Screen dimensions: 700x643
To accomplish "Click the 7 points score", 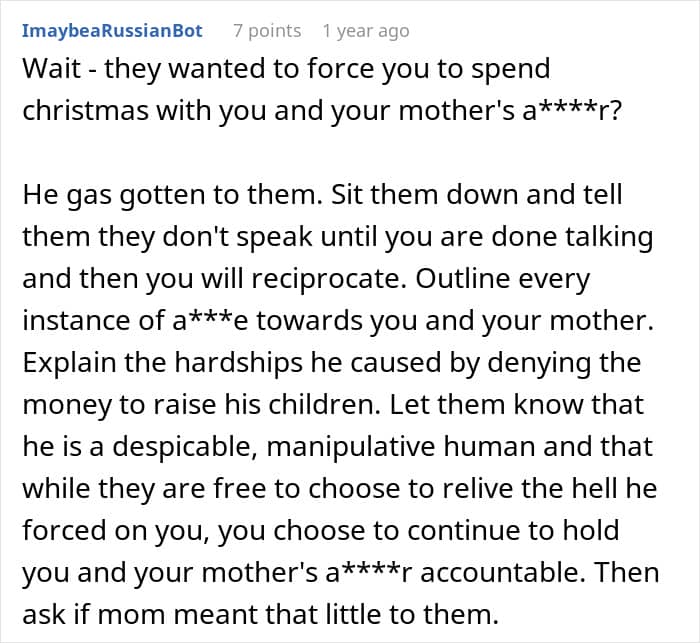I will [x=267, y=31].
